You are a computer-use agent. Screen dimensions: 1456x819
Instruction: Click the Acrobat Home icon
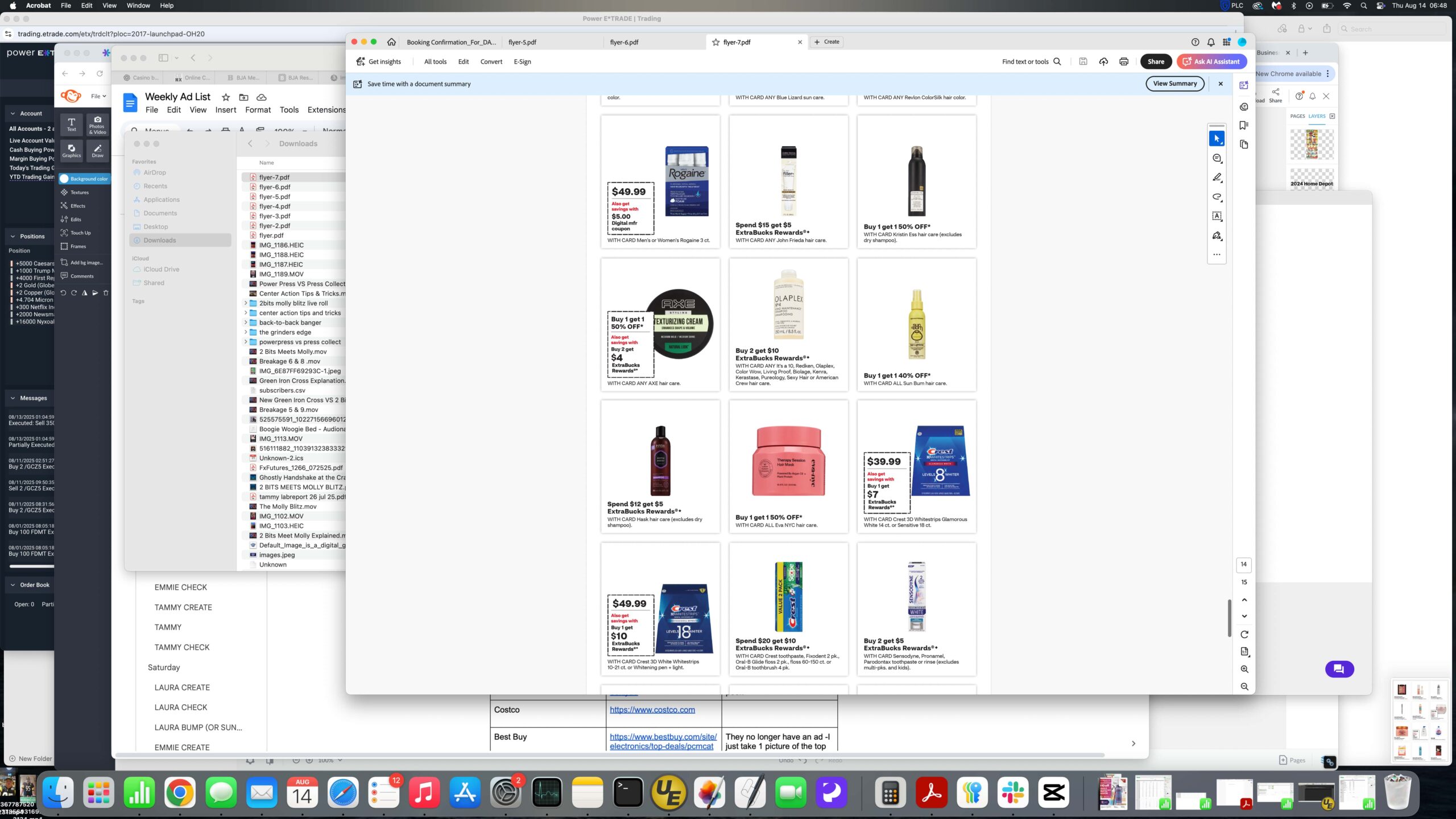[391, 42]
